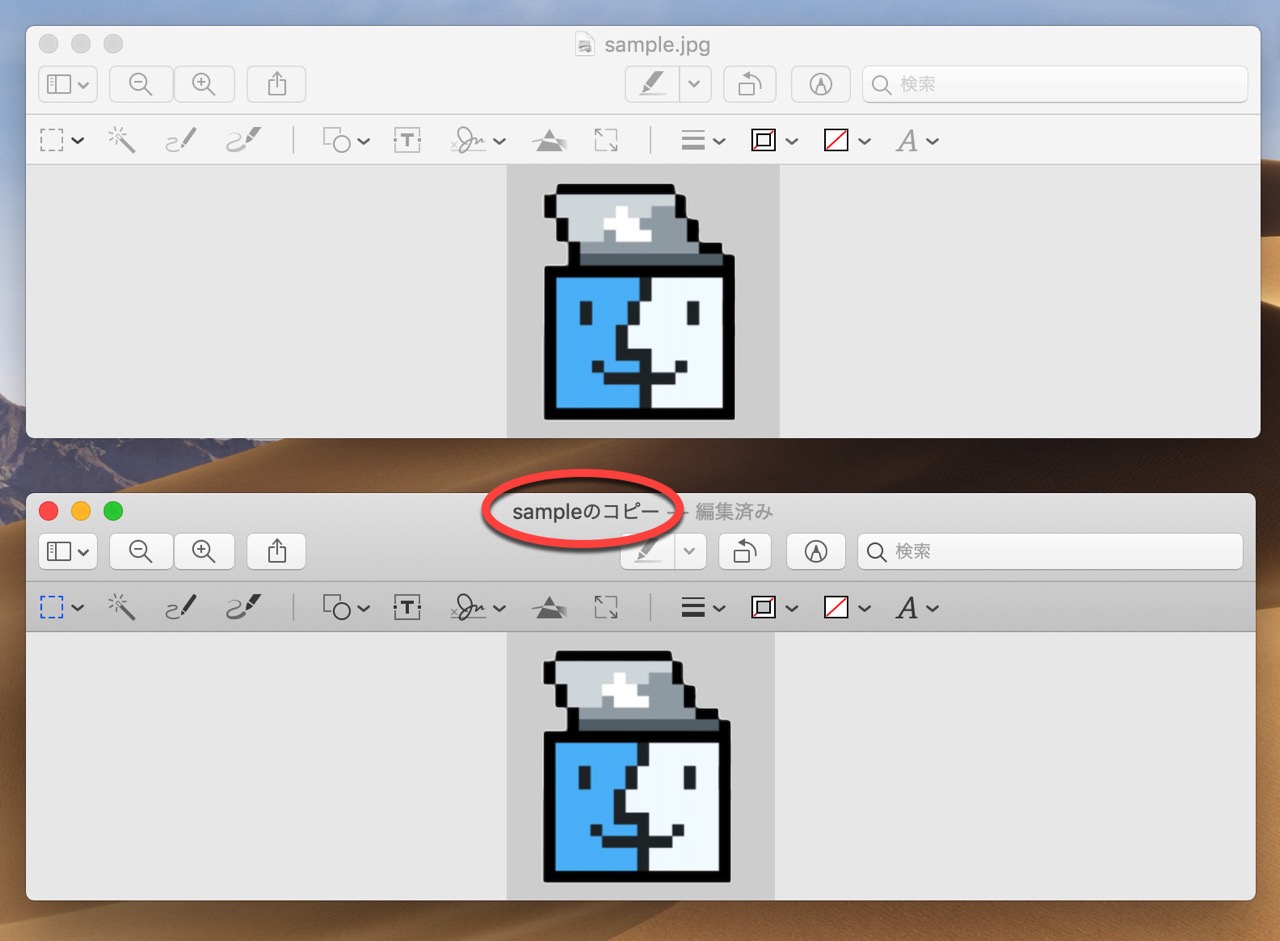Open sidebar view menu in sample.jpg window
Viewport: 1280px width, 941px height.
(67, 85)
